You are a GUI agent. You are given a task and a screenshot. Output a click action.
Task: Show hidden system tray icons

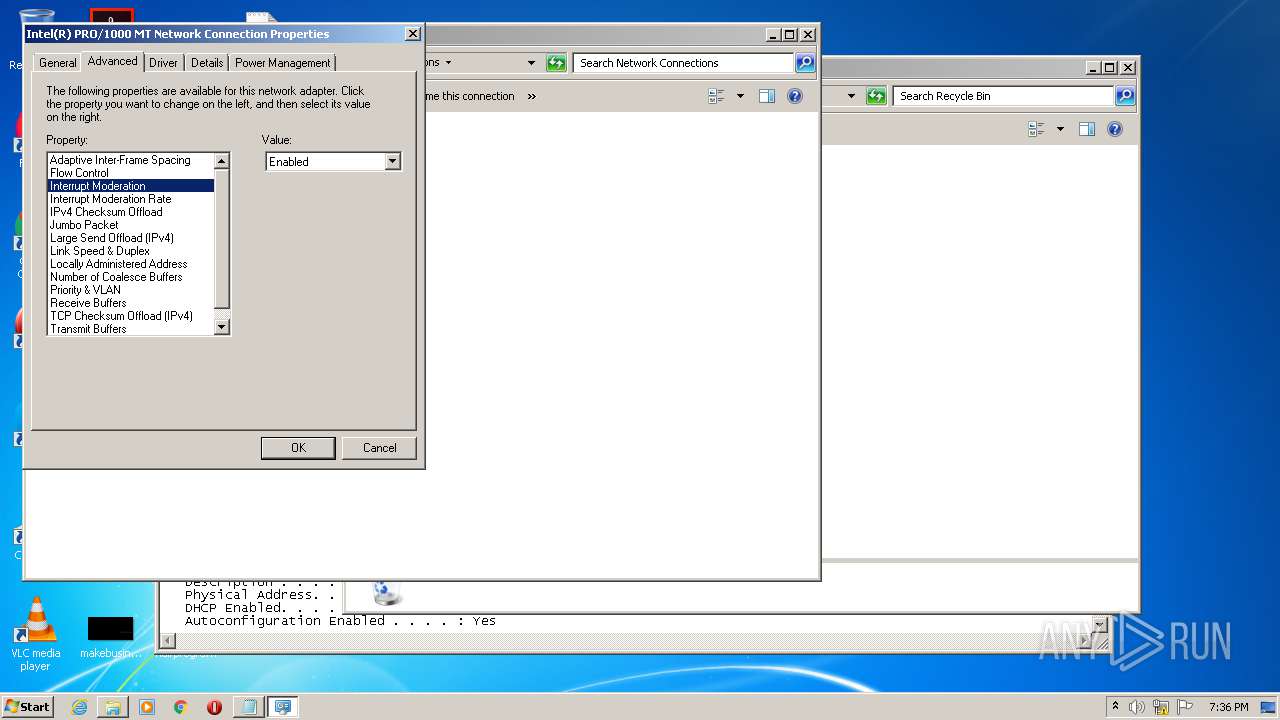click(1115, 707)
